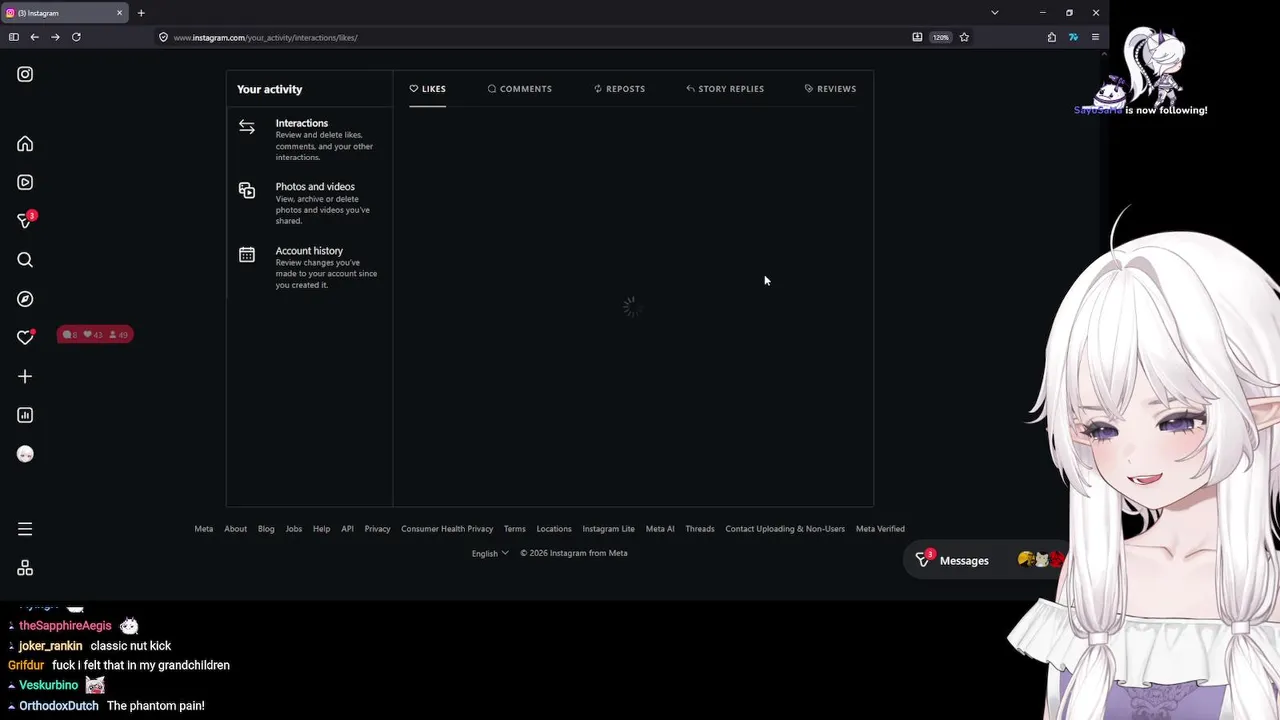Expand the English language dropdown

coord(490,553)
